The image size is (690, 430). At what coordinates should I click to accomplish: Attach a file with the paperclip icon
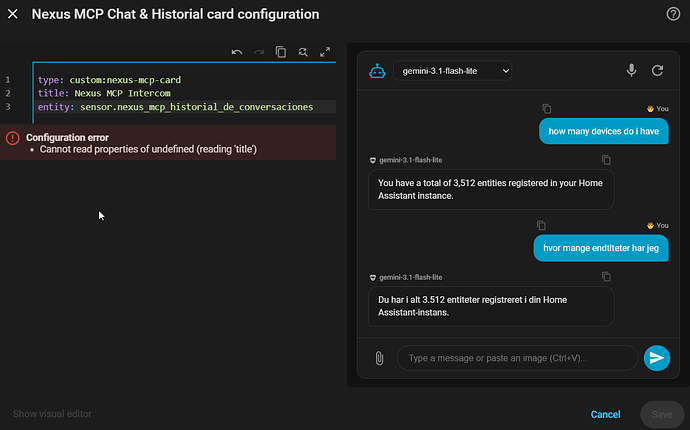pyautogui.click(x=379, y=358)
